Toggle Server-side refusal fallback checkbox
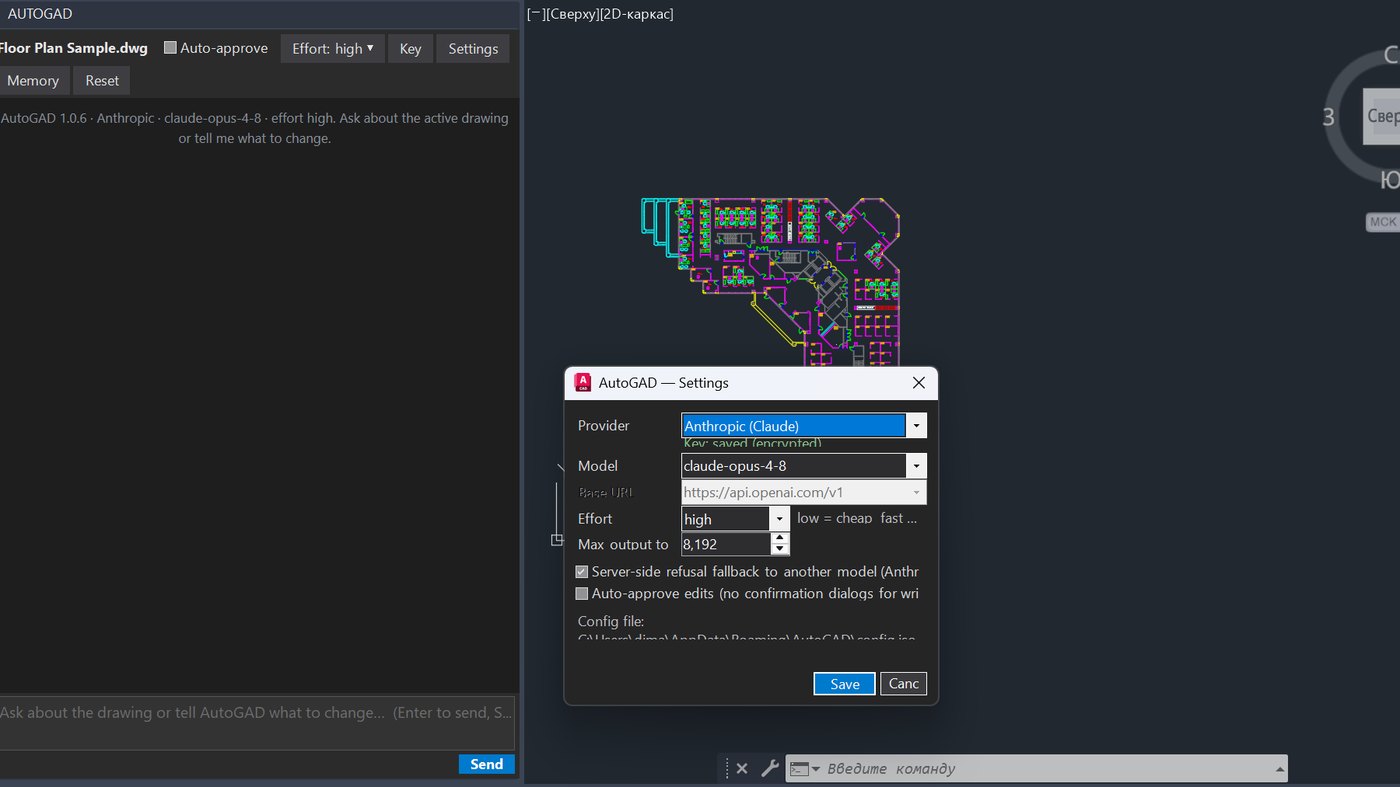The width and height of the screenshot is (1400, 787). point(582,572)
